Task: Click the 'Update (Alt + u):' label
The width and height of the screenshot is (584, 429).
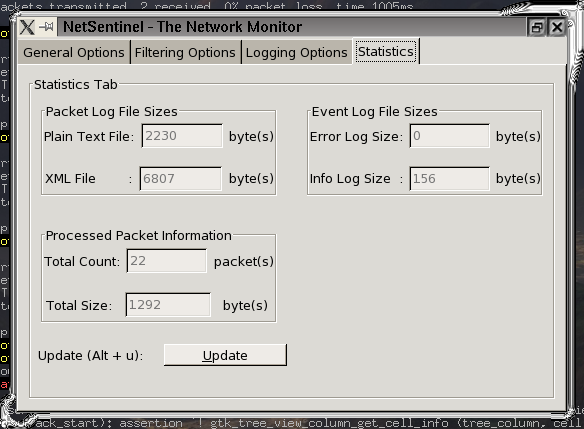Action: [x=91, y=356]
